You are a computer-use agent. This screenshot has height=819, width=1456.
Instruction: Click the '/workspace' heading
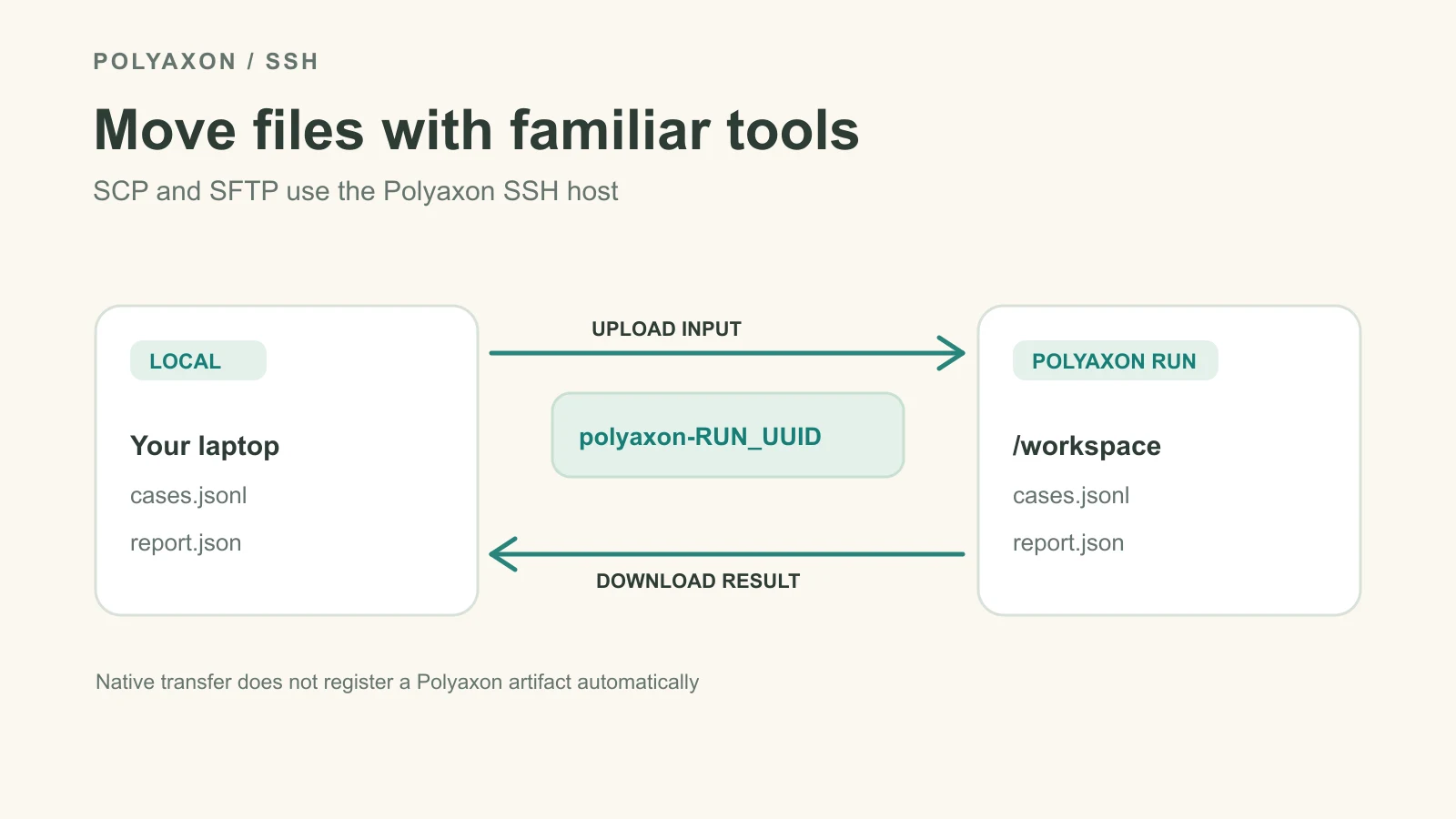pyautogui.click(x=1087, y=446)
